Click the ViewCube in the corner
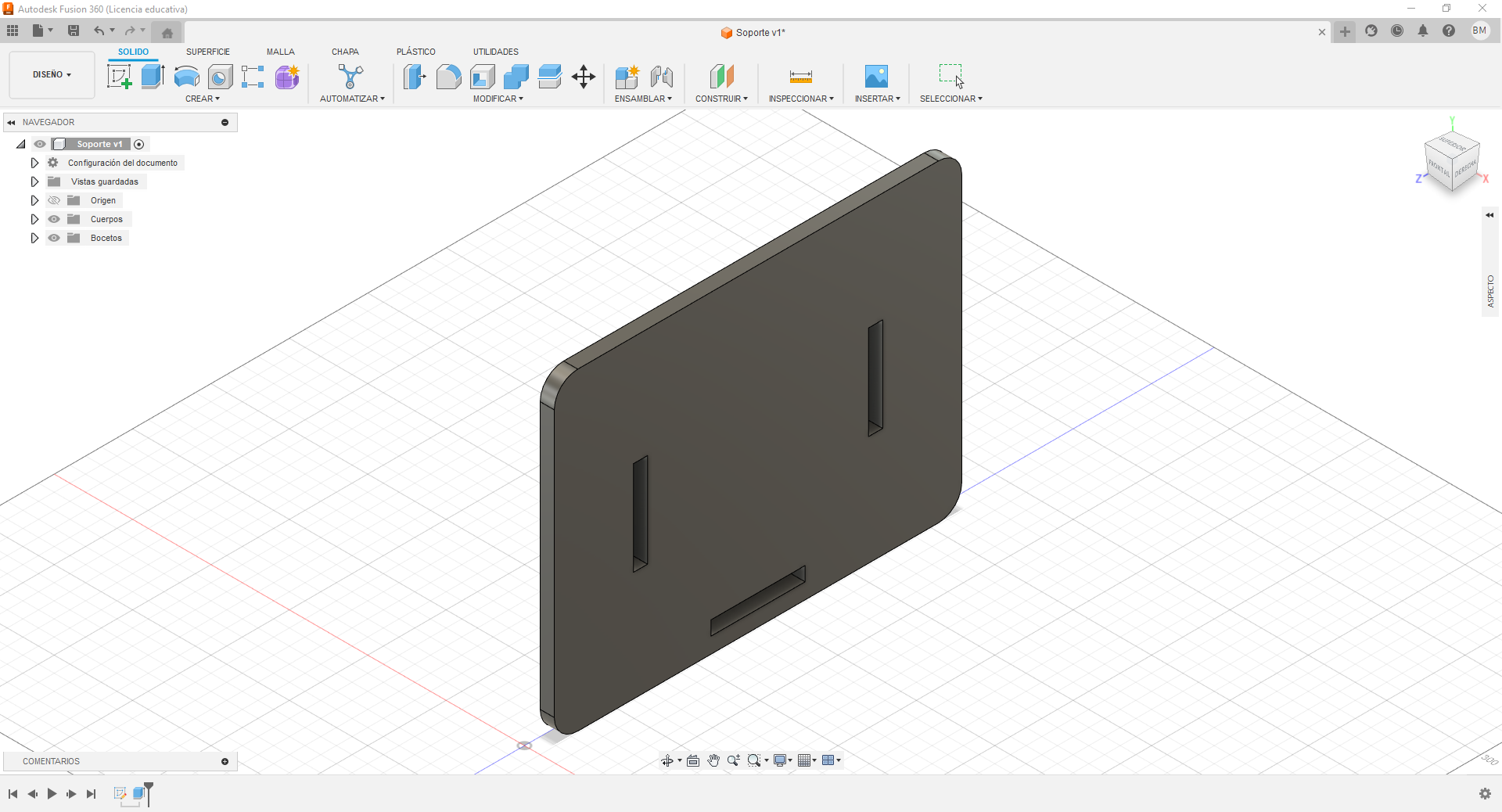The image size is (1502, 812). [1452, 162]
